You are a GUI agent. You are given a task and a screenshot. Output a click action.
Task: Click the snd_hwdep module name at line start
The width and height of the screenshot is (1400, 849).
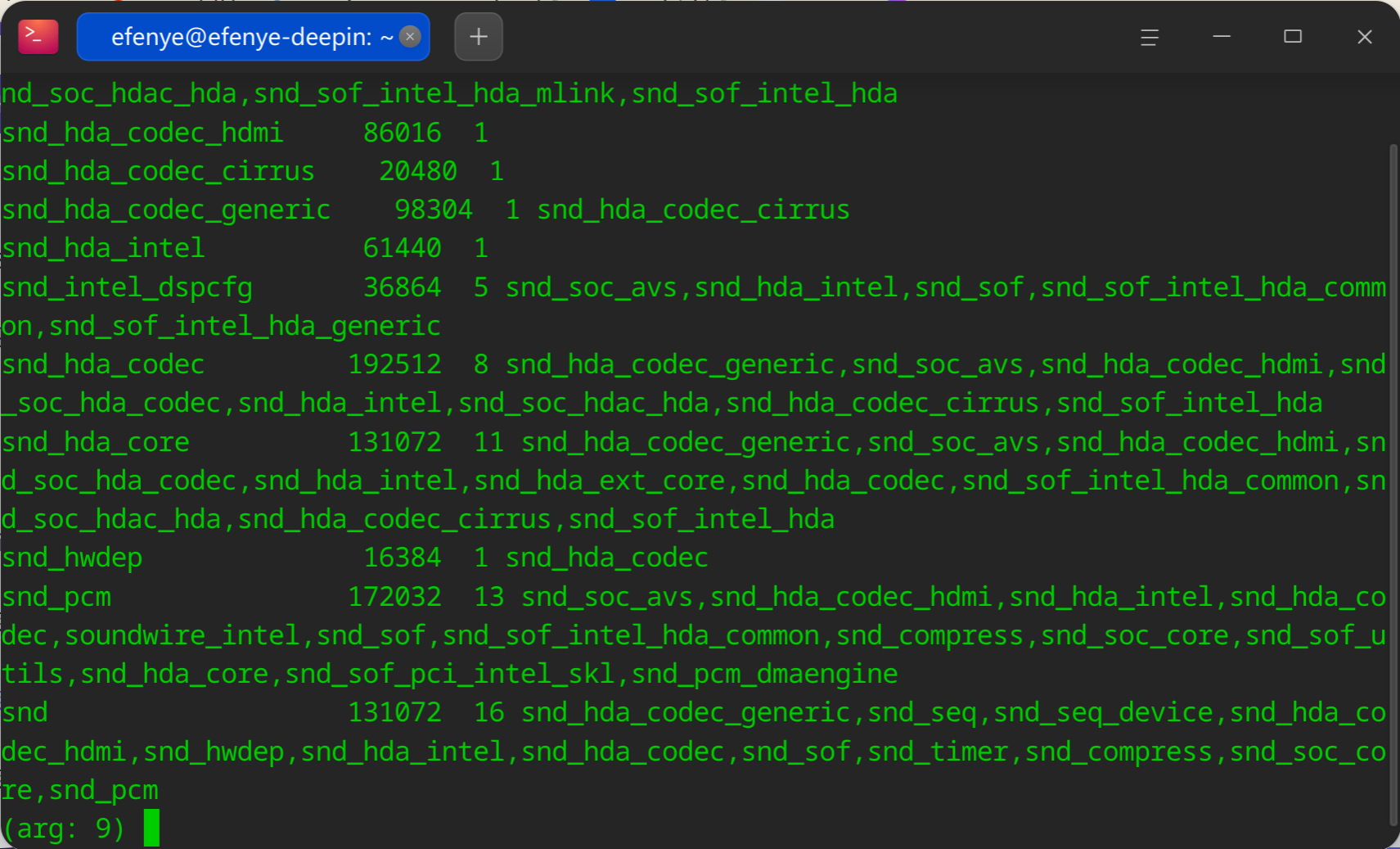[72, 558]
